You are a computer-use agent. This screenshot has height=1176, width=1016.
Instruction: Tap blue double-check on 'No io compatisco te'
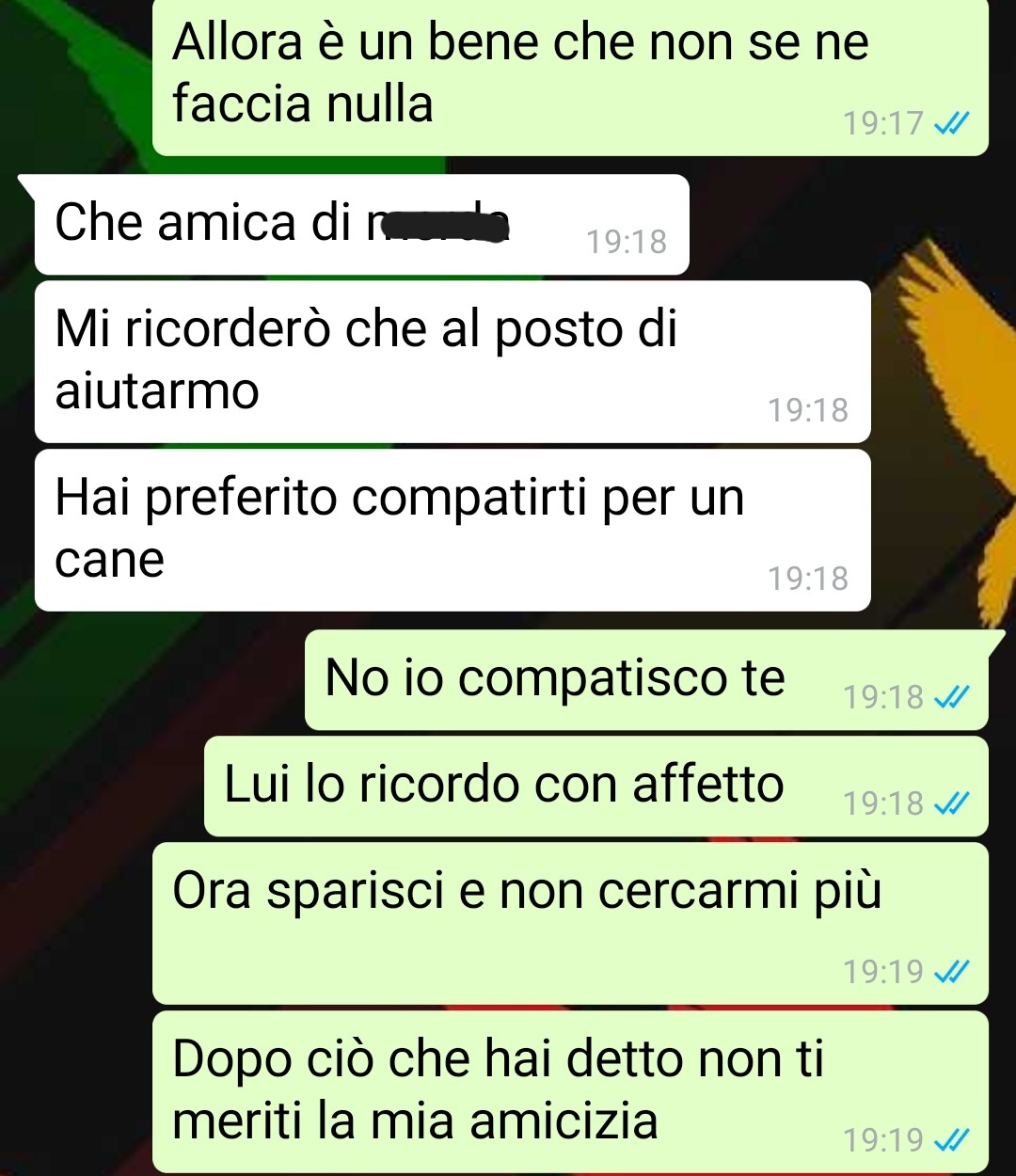(950, 697)
